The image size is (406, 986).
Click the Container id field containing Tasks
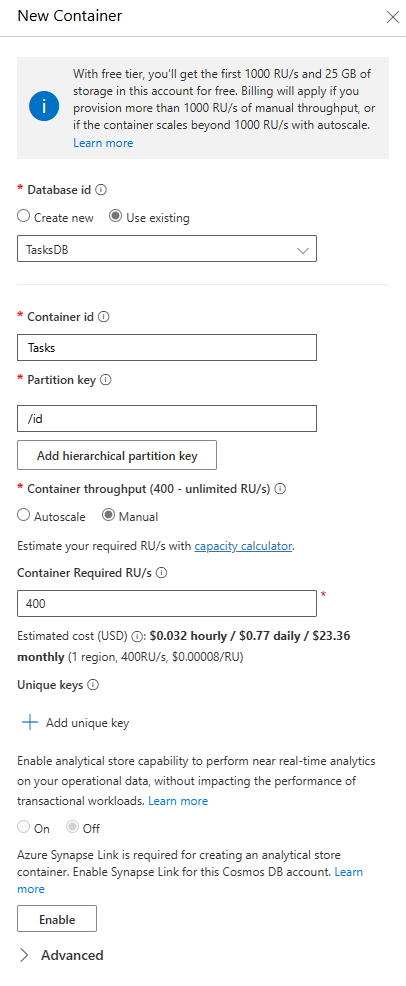coord(167,348)
